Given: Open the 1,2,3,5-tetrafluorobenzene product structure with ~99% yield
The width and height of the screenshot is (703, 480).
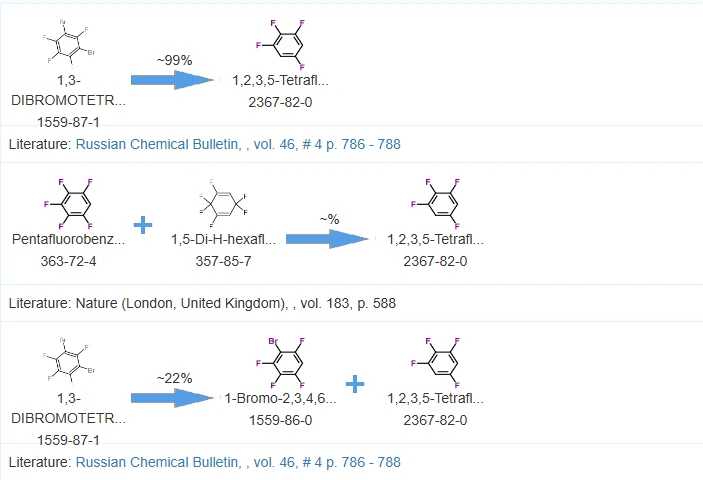Looking at the screenshot, I should point(280,45).
